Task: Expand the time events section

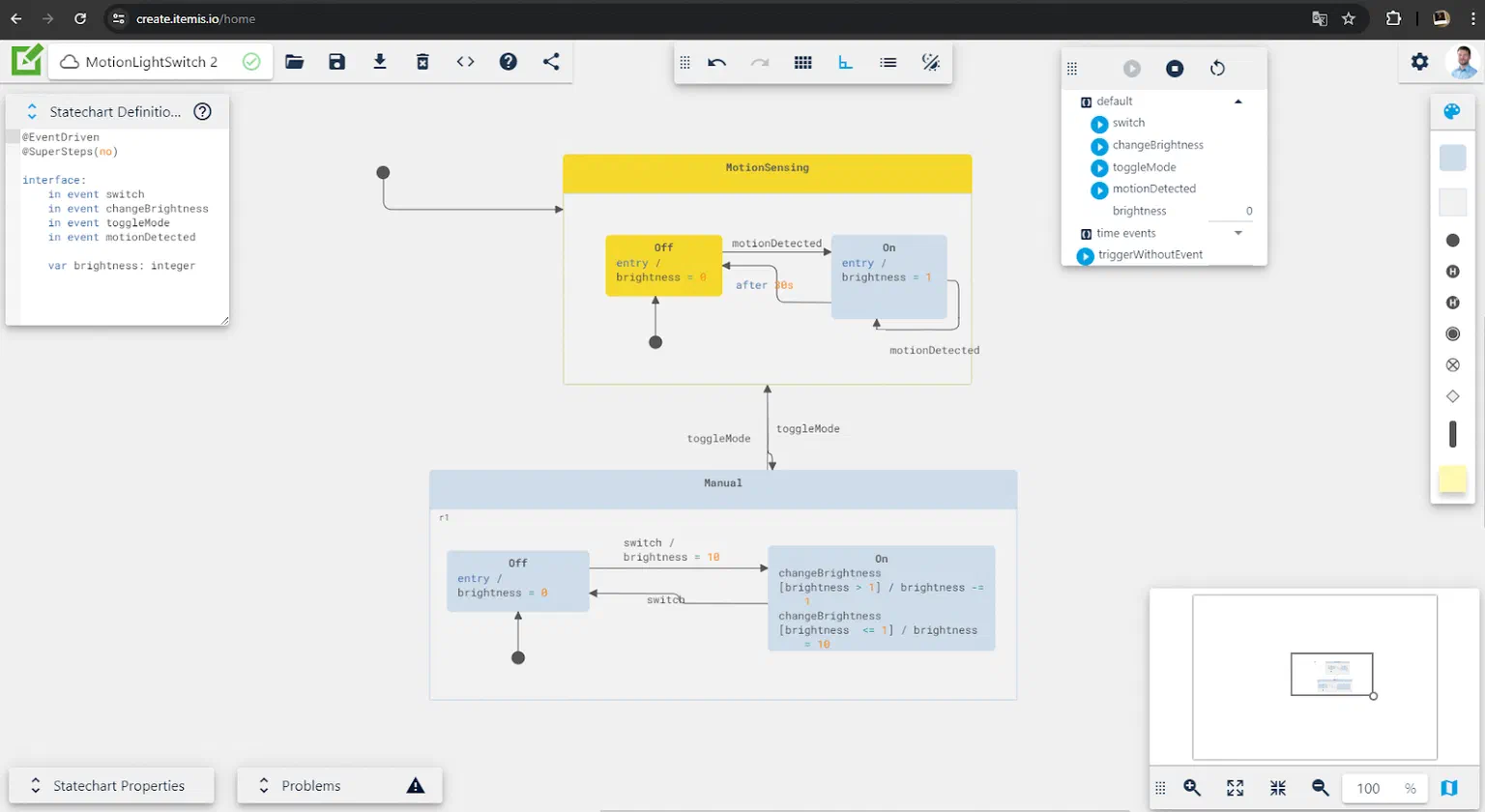Action: coord(1237,233)
